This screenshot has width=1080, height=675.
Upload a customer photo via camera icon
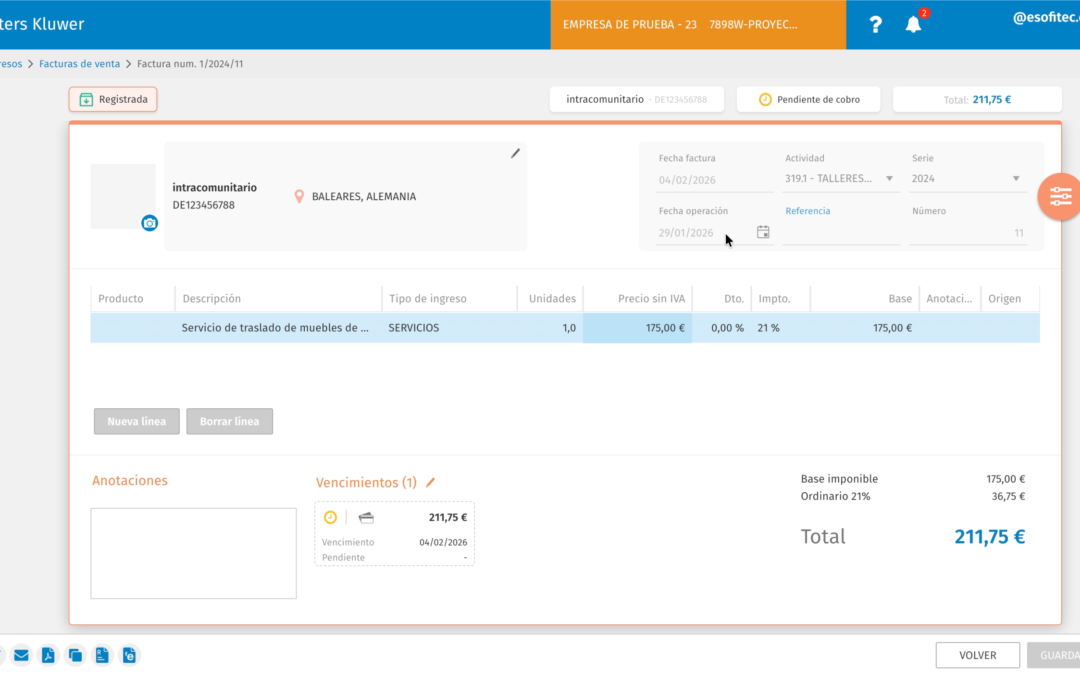click(149, 223)
